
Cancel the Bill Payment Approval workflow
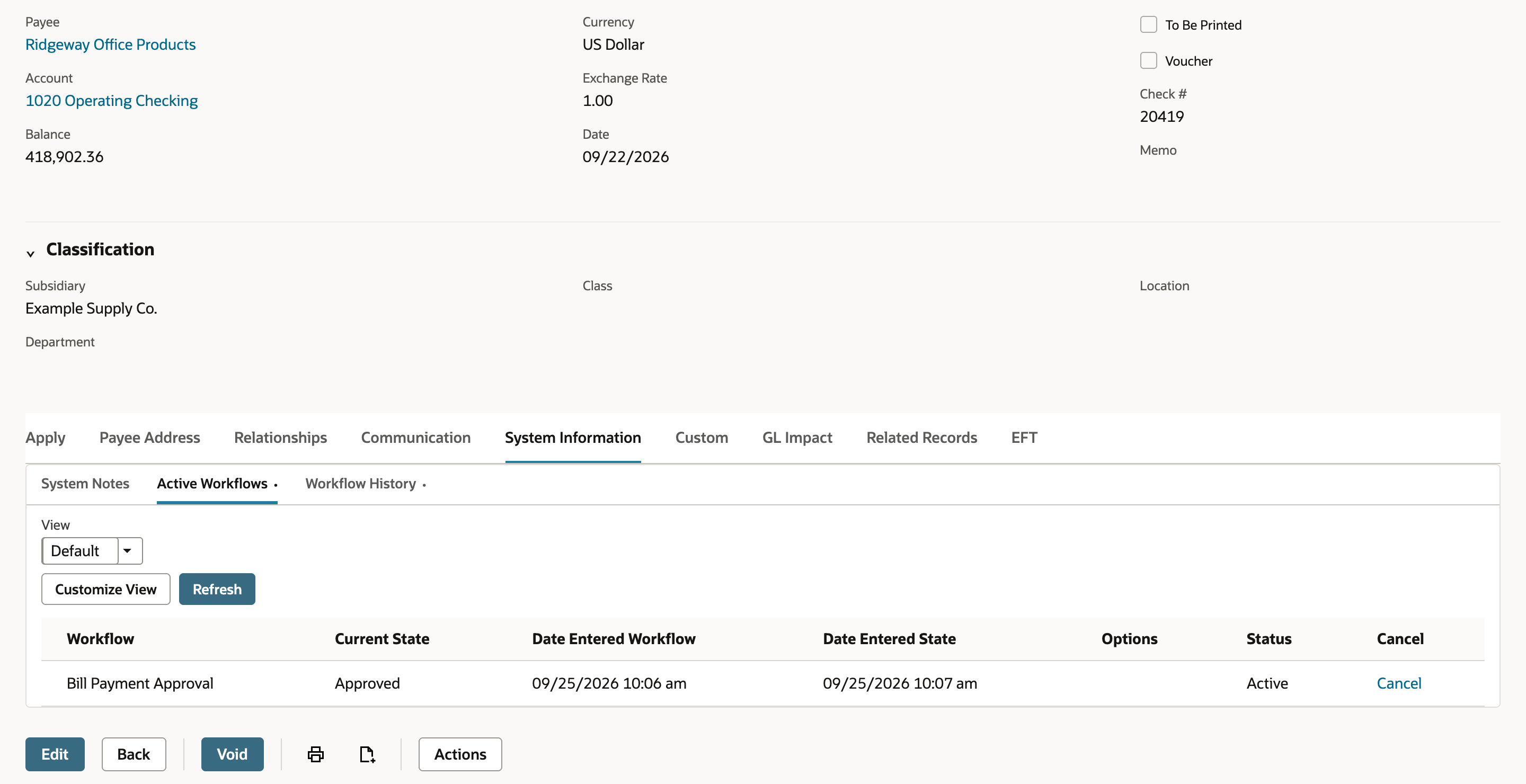point(1399,683)
